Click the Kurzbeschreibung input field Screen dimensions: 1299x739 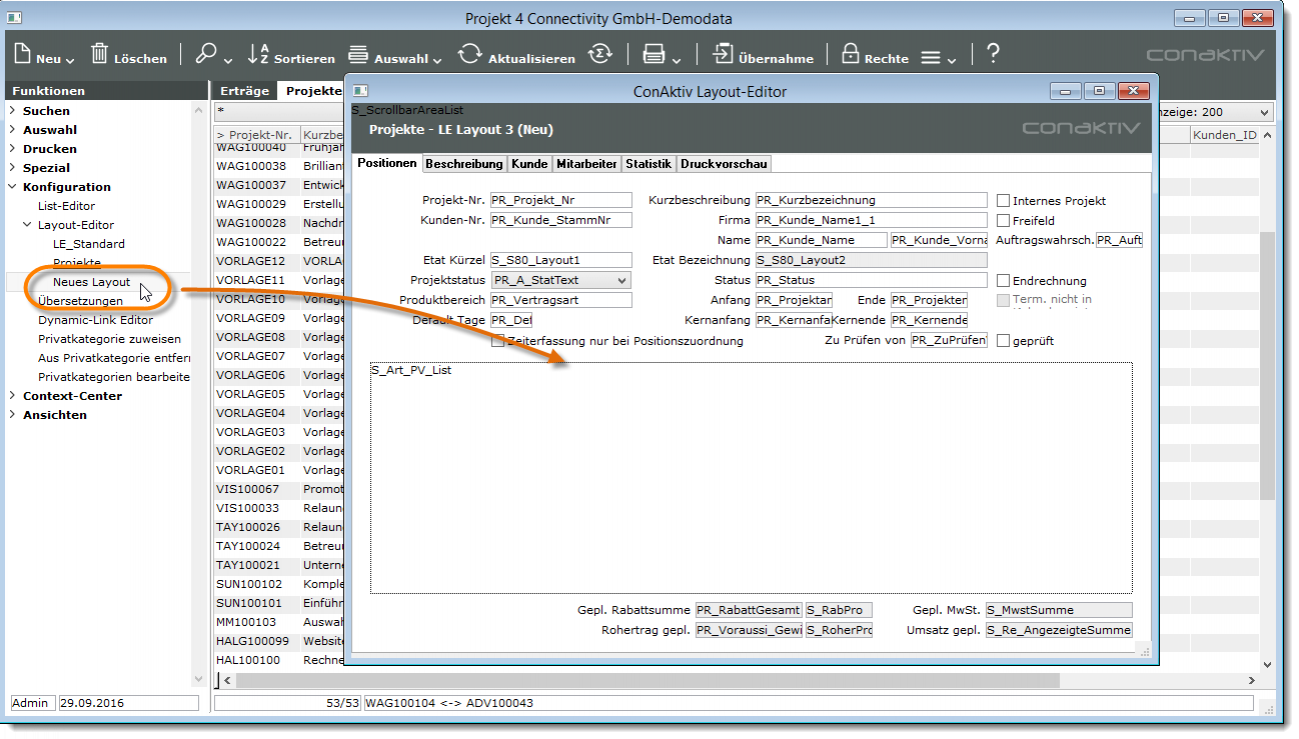click(870, 201)
